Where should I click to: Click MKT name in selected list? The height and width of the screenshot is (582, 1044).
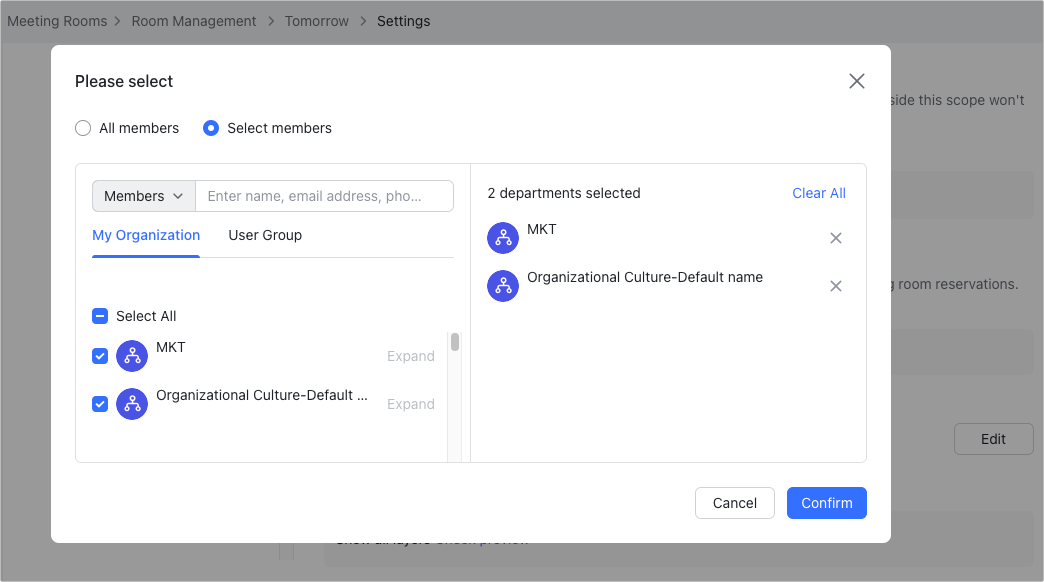[x=541, y=229]
